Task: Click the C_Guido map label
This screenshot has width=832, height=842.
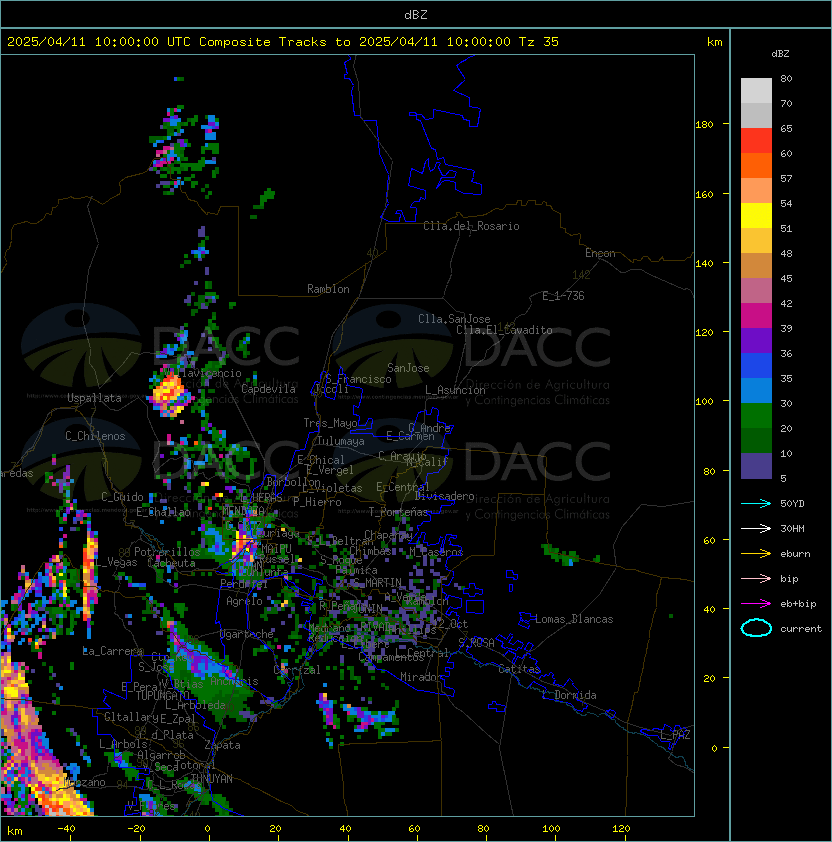Action: pos(122,497)
